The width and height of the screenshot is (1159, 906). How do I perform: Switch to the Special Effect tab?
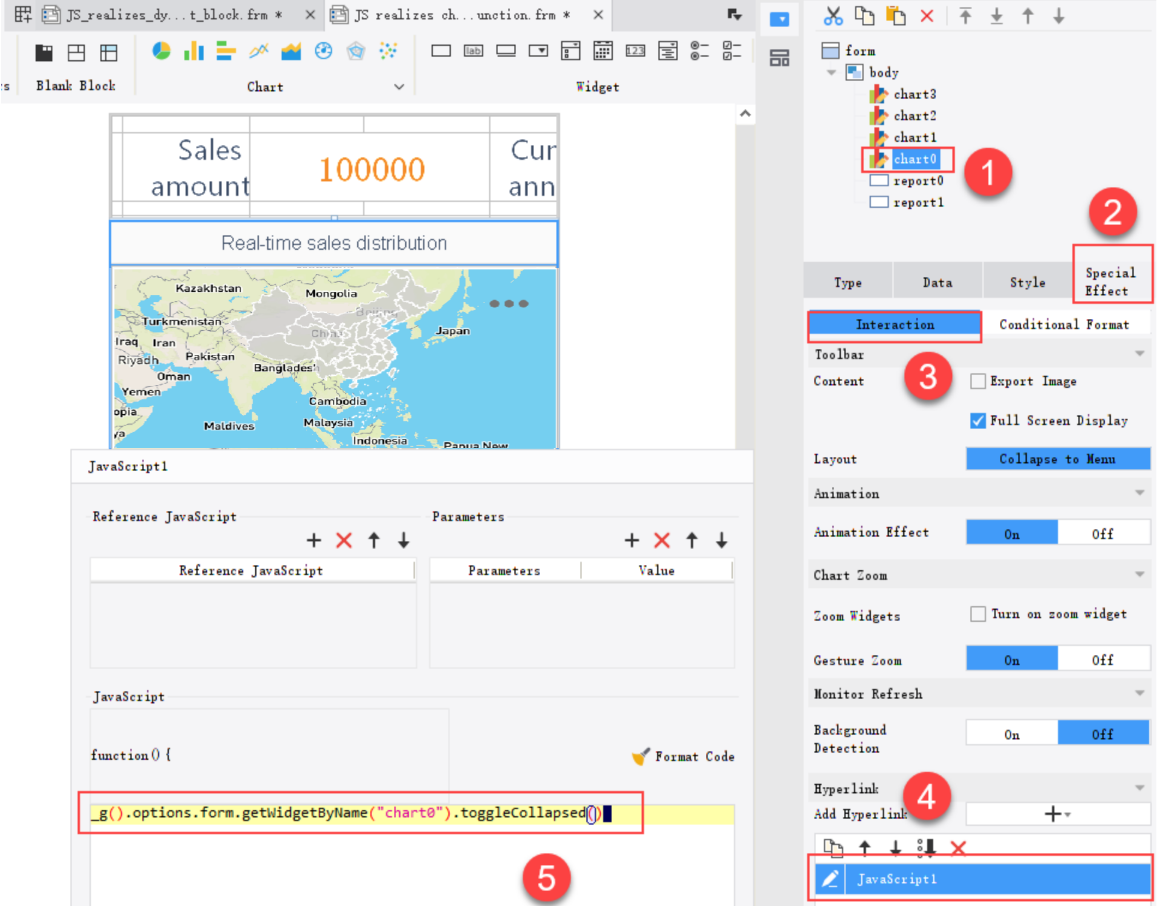[x=1111, y=281]
